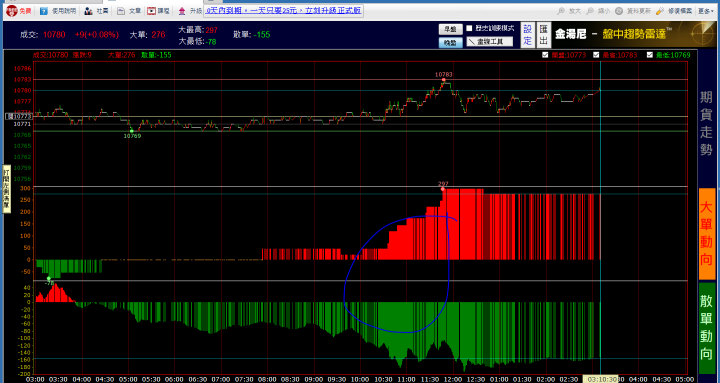720x383 pixels.
Task: Open the 文章 articles icon
Action: point(121,11)
